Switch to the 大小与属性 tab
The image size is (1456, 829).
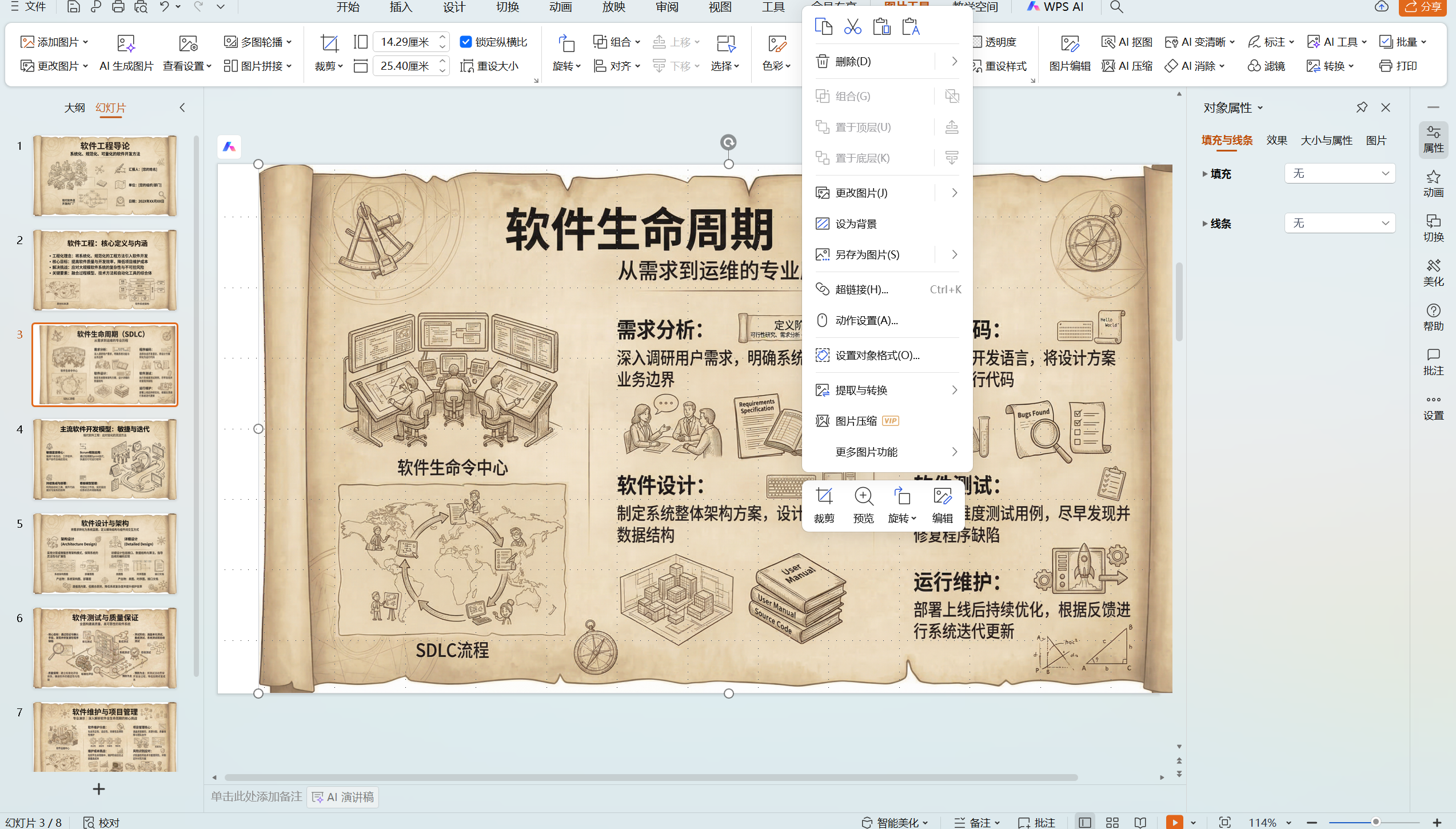pos(1326,141)
